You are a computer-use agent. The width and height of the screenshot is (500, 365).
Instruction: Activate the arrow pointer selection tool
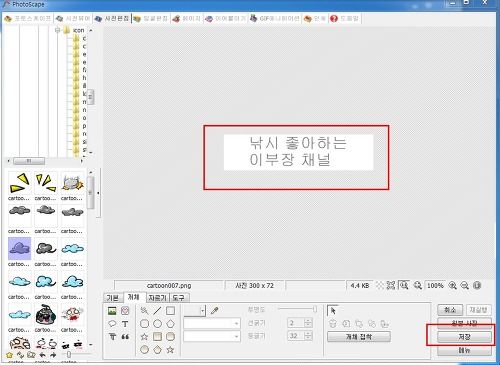point(333,311)
